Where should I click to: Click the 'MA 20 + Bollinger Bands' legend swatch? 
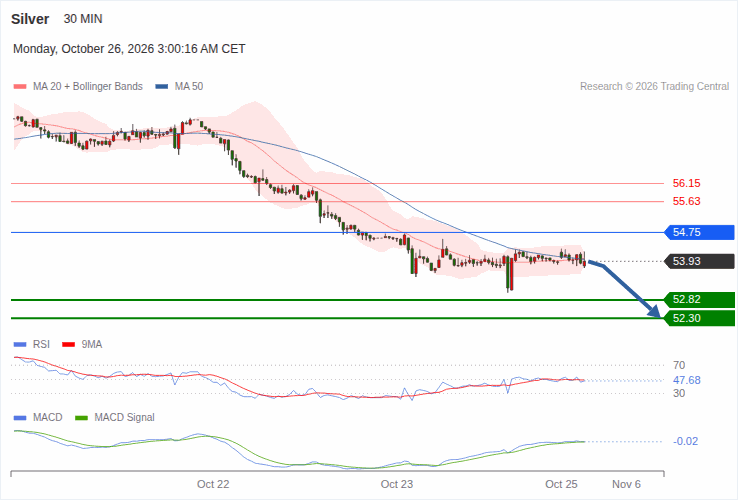(x=20, y=87)
